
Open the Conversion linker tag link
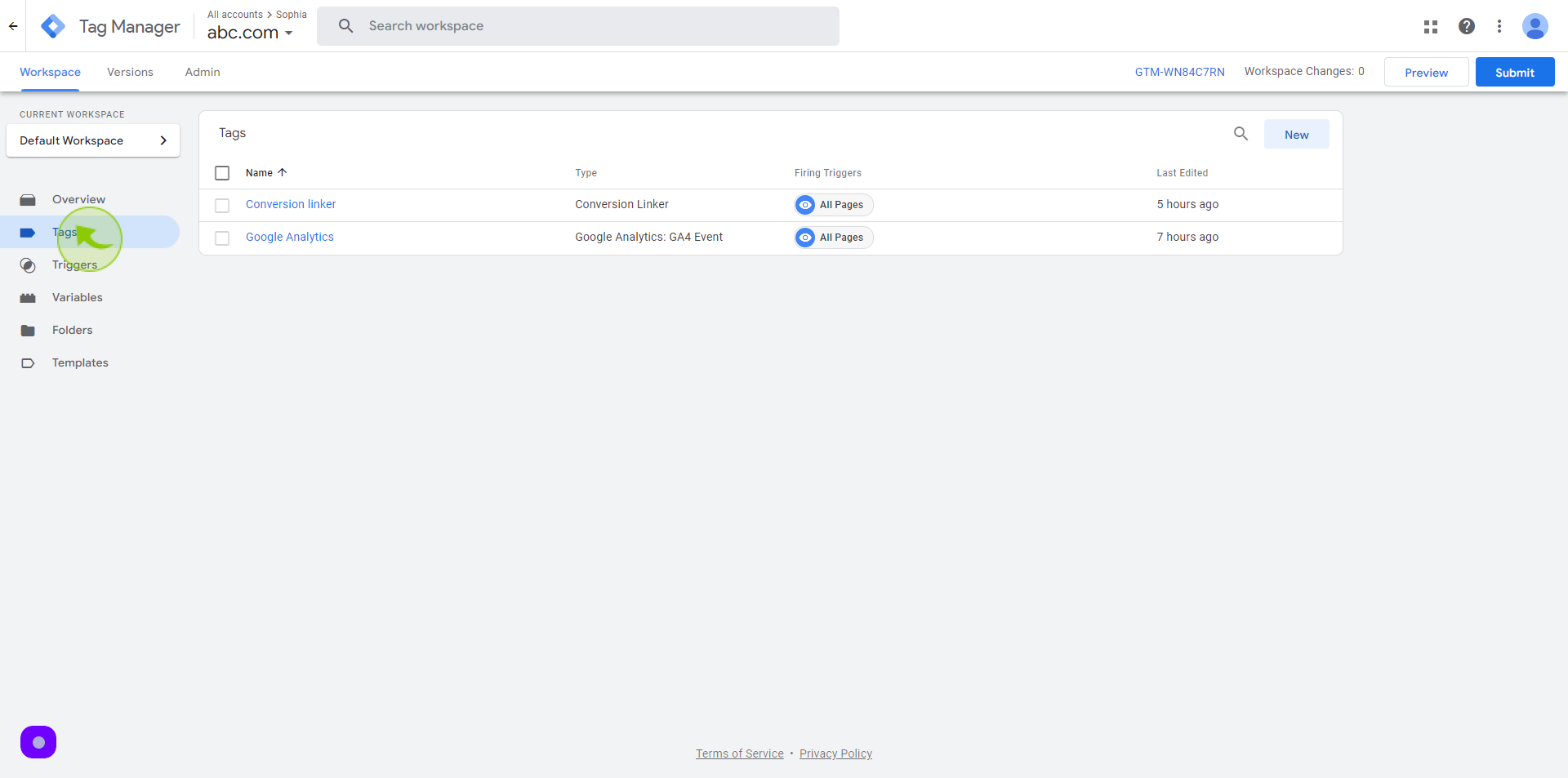pos(291,204)
